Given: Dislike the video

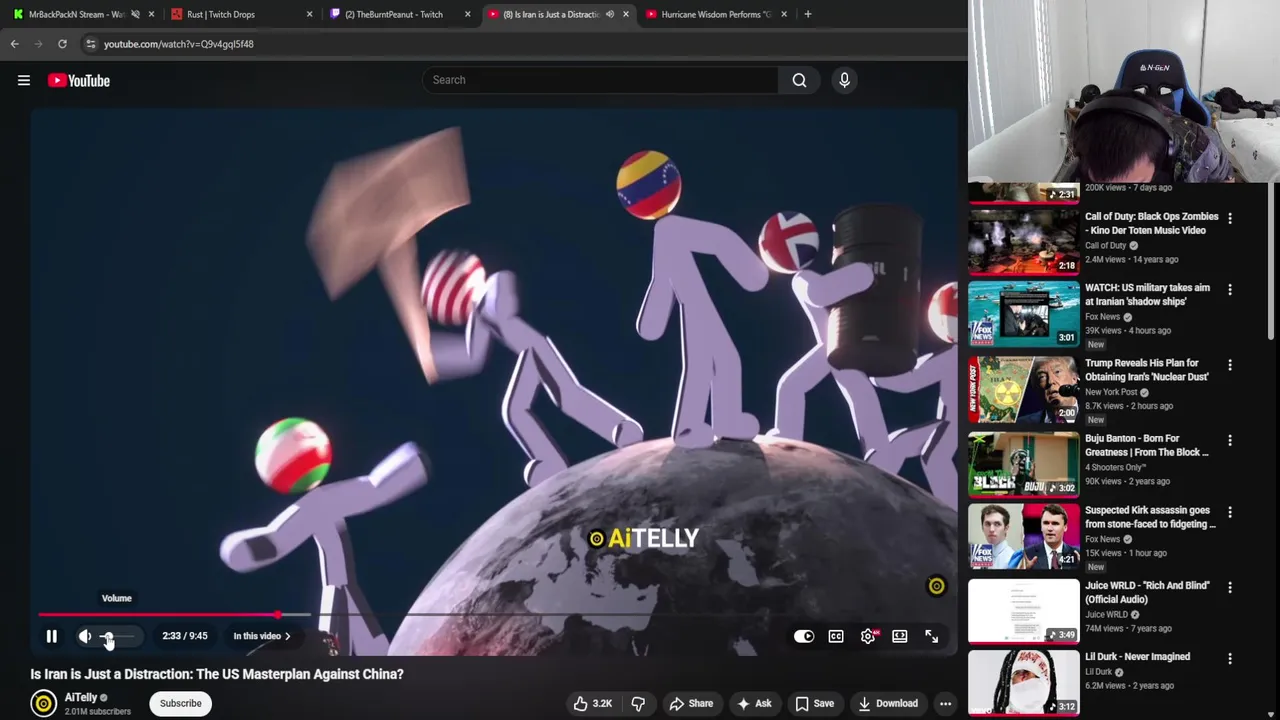Looking at the screenshot, I should pyautogui.click(x=638, y=703).
